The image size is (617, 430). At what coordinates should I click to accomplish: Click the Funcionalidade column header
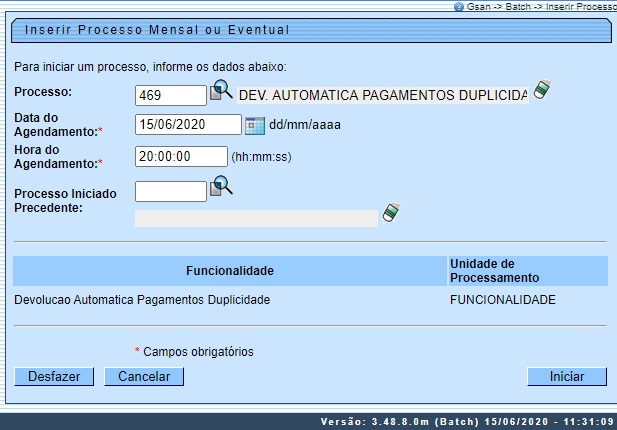point(230,271)
